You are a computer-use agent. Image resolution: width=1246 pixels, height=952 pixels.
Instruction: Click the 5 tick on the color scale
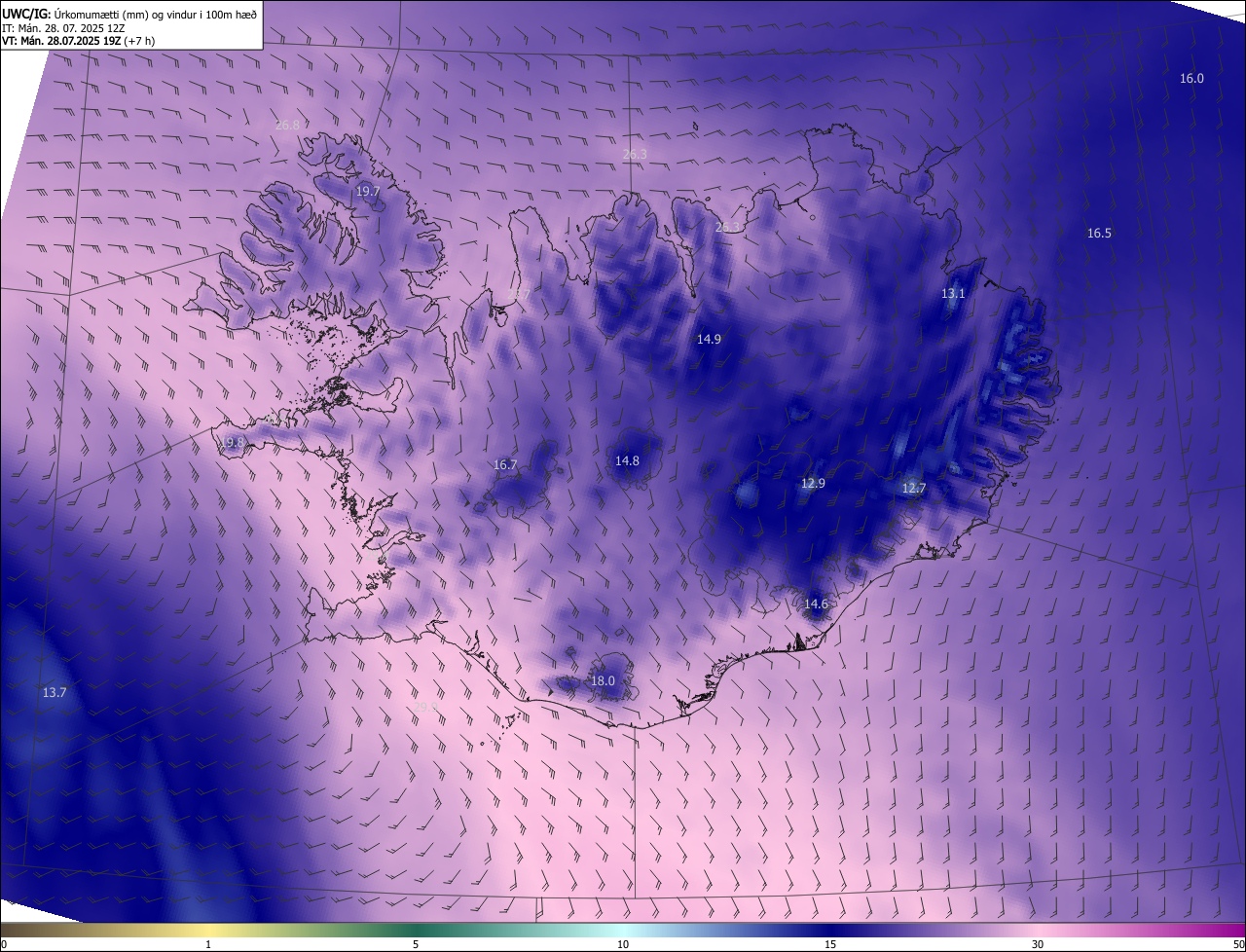click(416, 944)
